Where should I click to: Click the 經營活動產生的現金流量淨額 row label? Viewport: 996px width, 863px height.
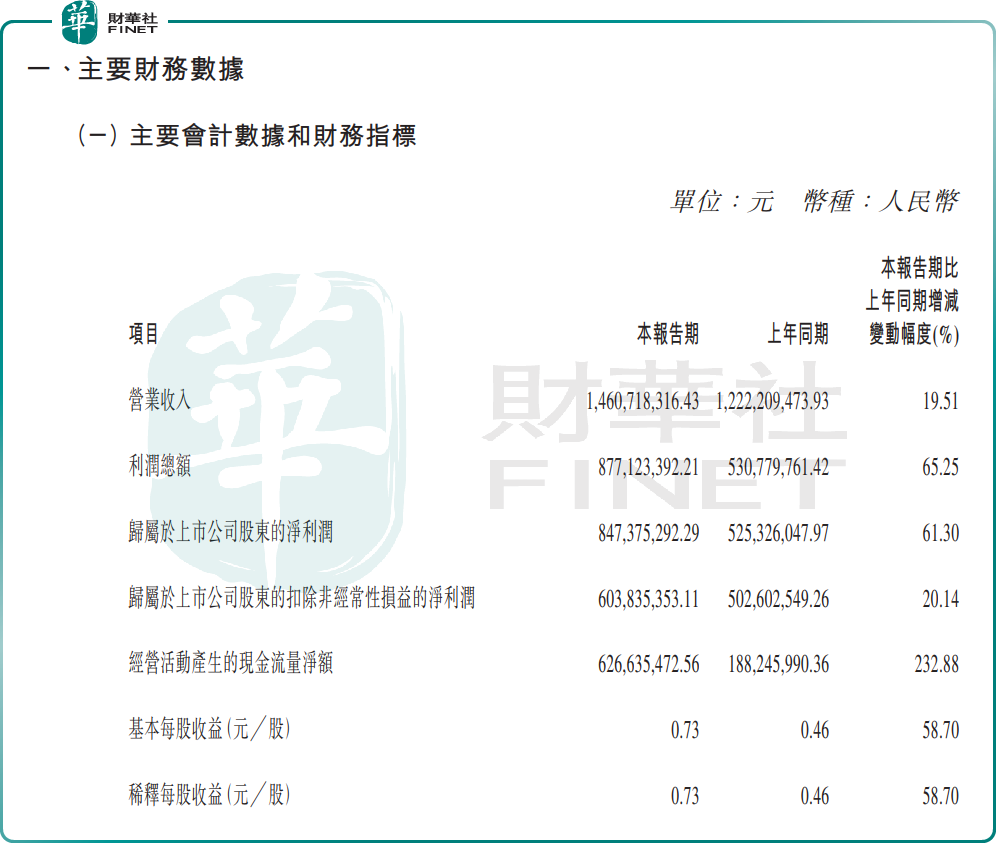[231, 663]
